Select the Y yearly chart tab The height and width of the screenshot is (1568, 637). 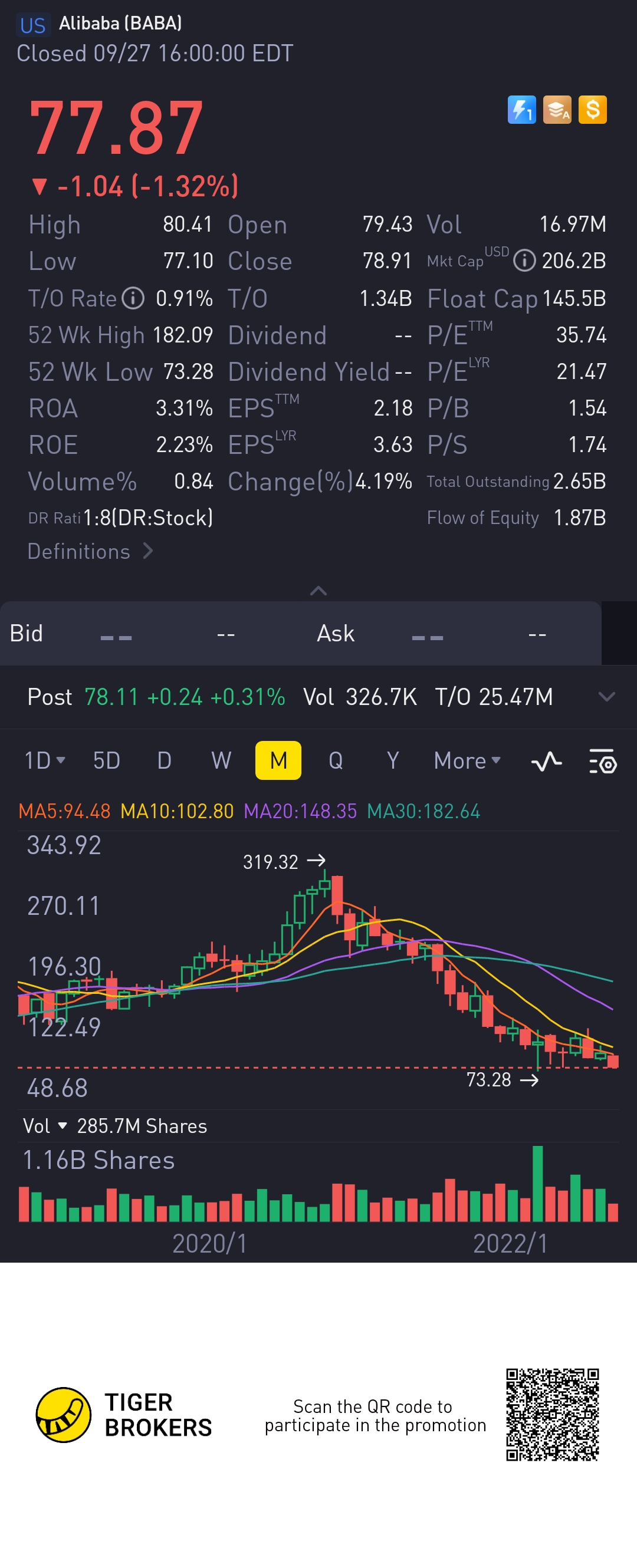point(393,760)
